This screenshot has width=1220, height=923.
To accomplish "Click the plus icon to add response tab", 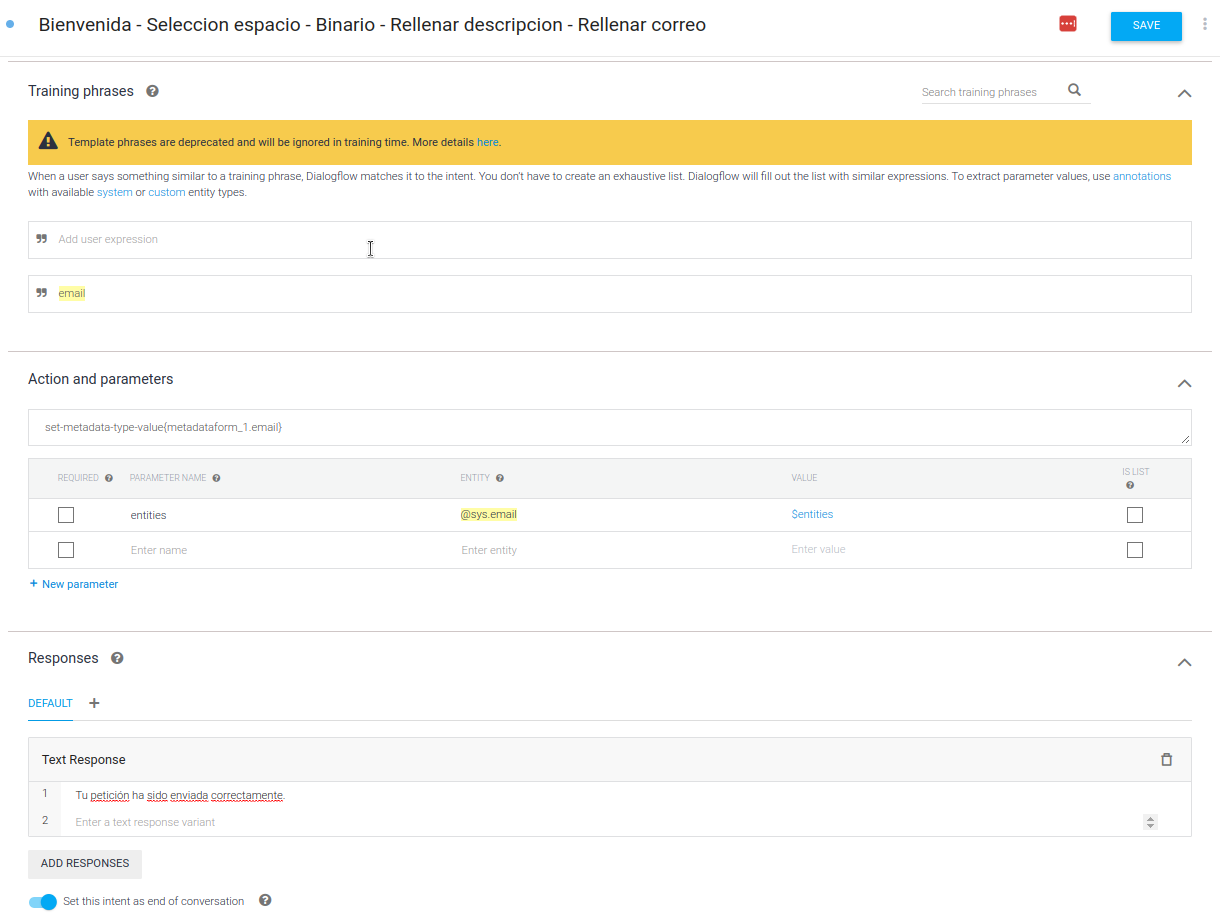I will pos(94,703).
